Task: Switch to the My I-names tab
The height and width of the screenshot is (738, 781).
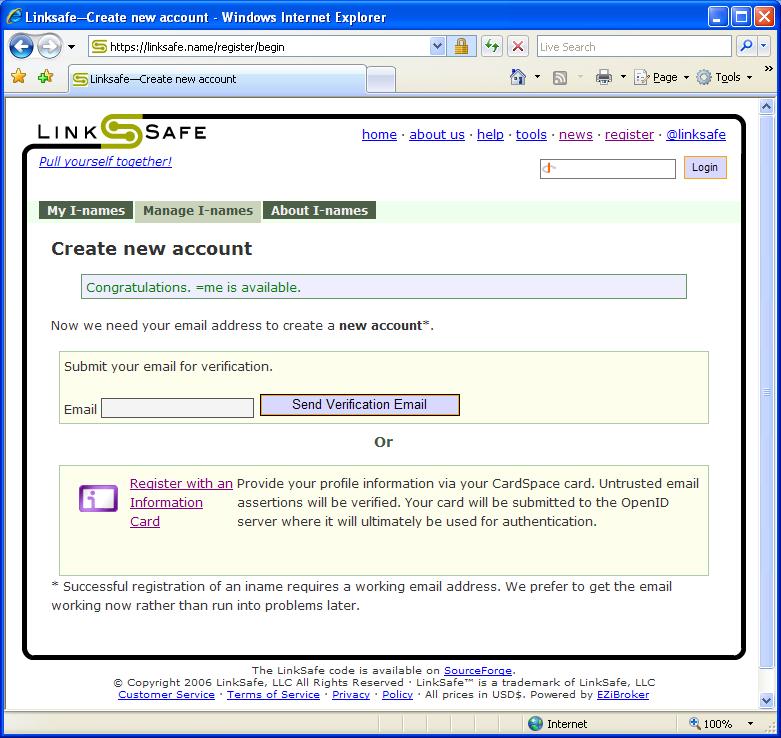Action: tap(86, 210)
